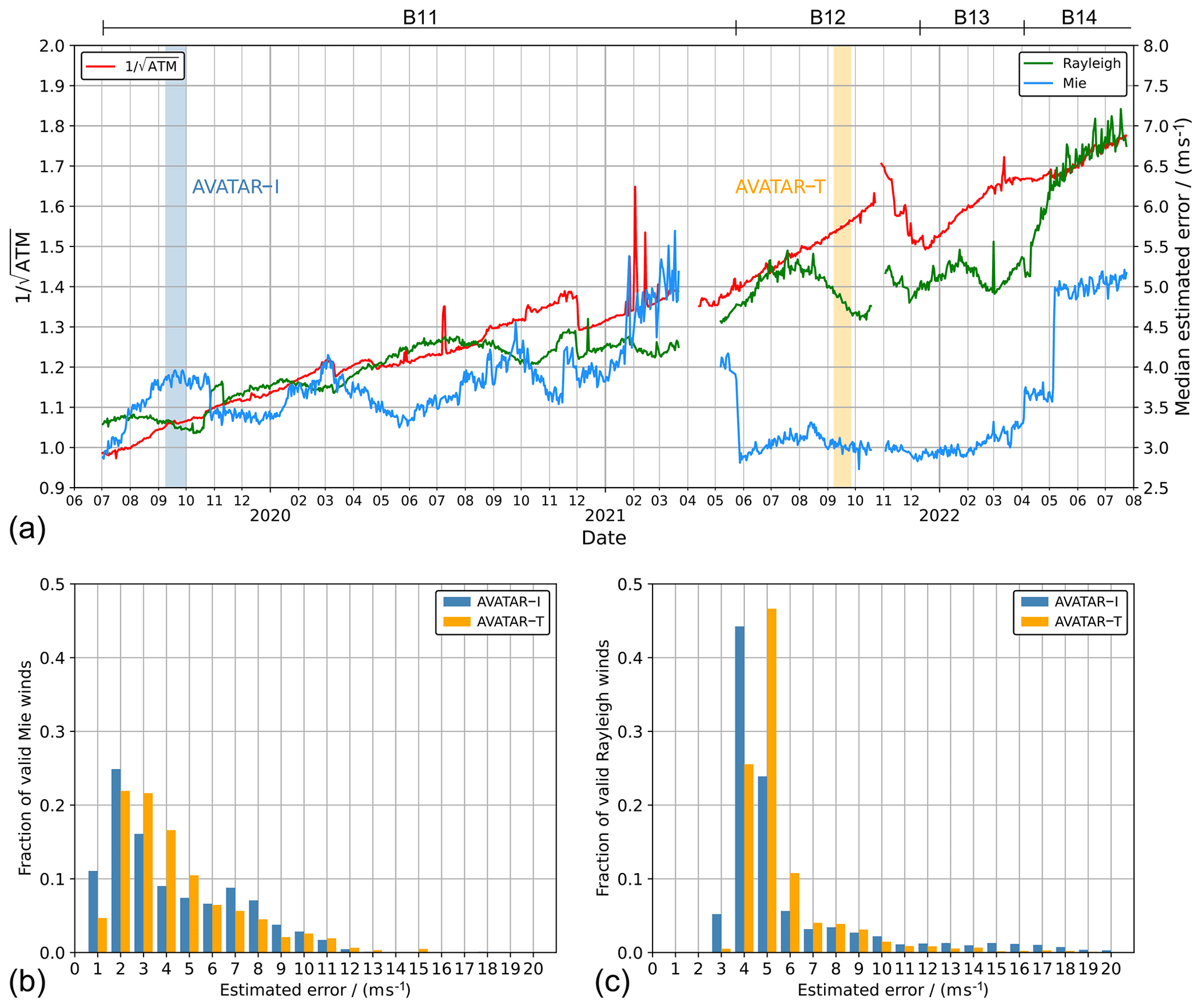Click the red 1/√ATM legend line

pyautogui.click(x=101, y=66)
